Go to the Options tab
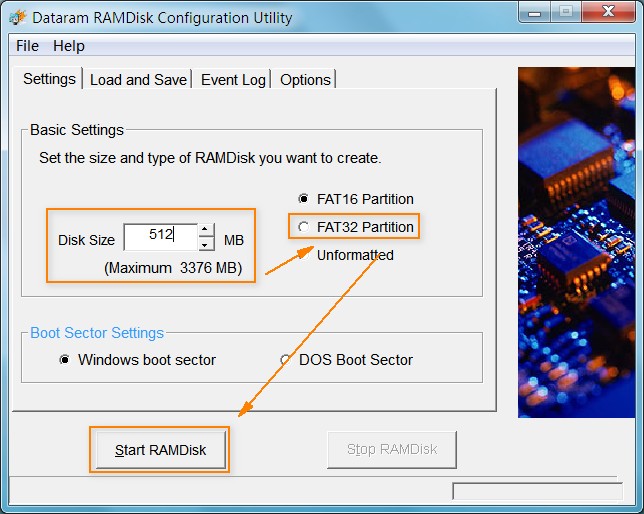Viewport: 644px width, 514px height. 305,80
